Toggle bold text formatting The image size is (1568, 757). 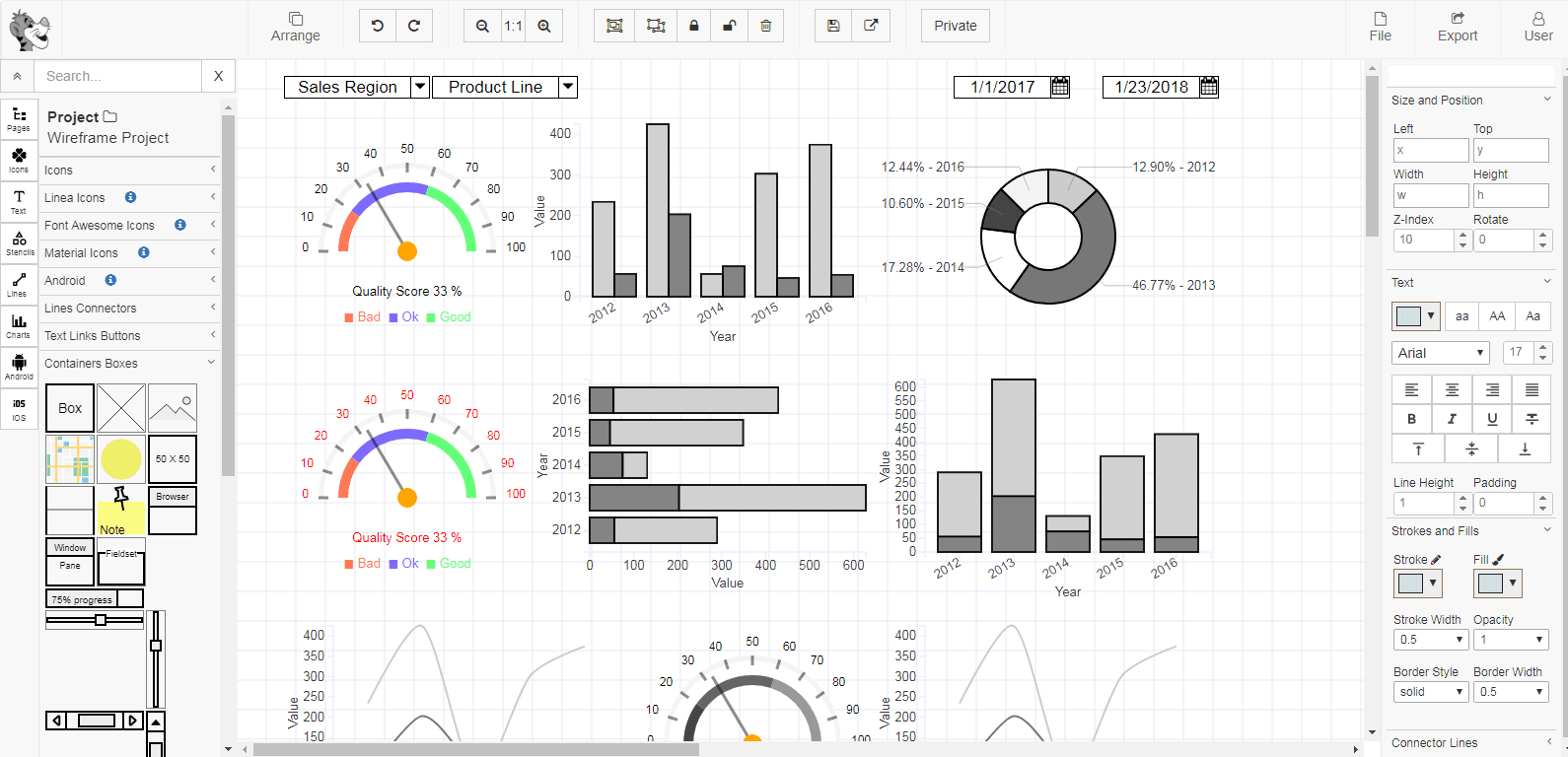(1411, 419)
